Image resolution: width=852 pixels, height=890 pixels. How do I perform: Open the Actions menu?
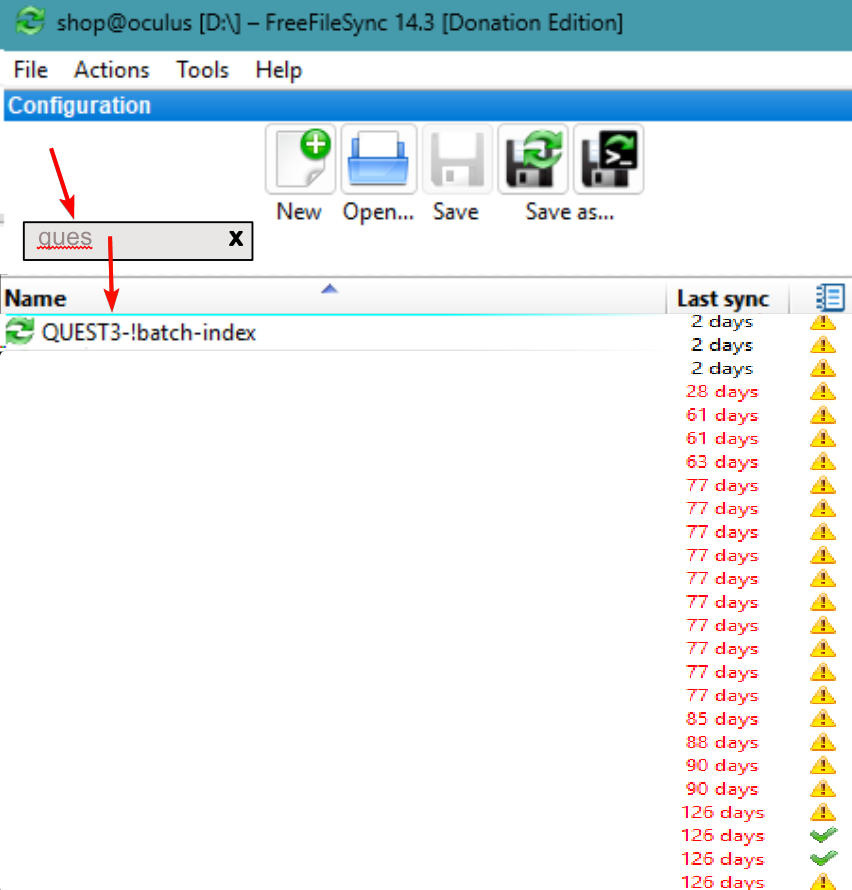pyautogui.click(x=111, y=70)
